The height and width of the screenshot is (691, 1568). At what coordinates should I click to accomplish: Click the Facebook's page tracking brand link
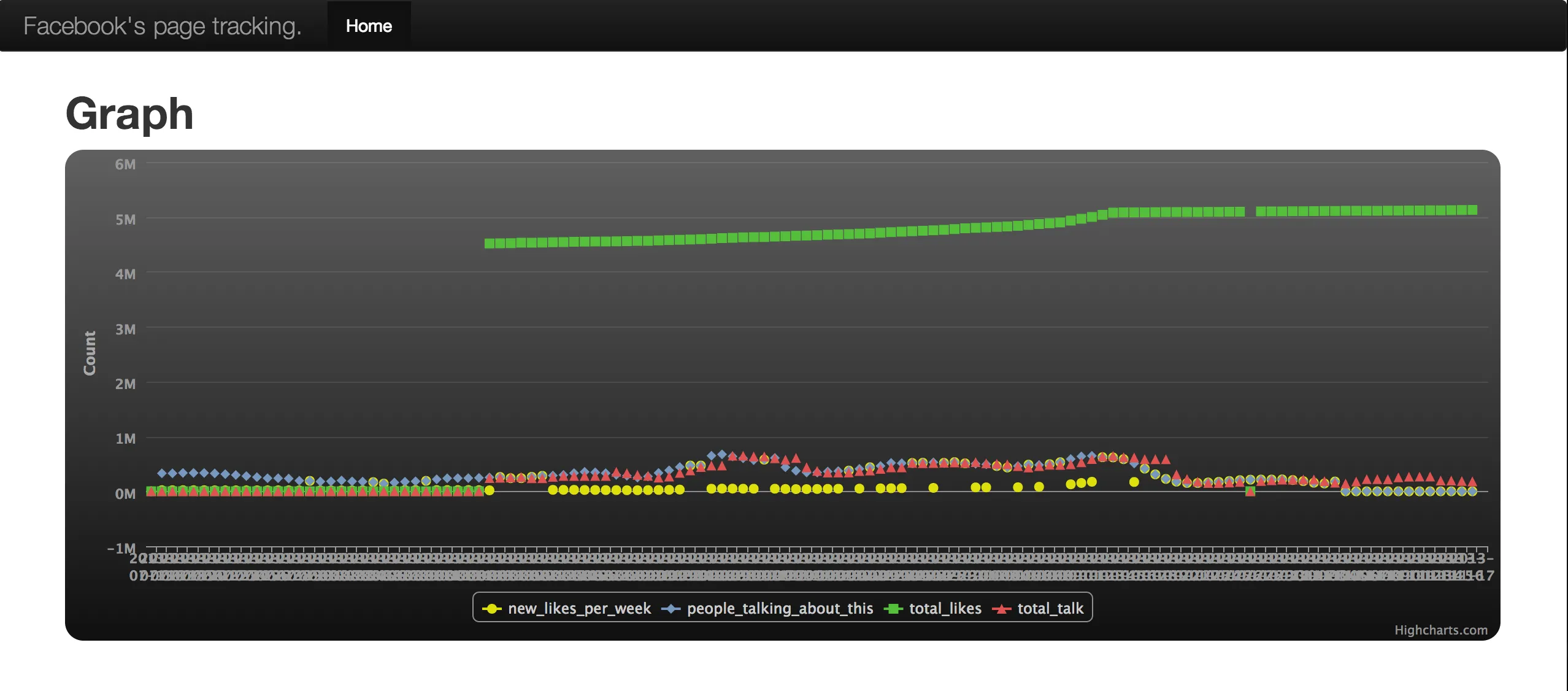163,26
